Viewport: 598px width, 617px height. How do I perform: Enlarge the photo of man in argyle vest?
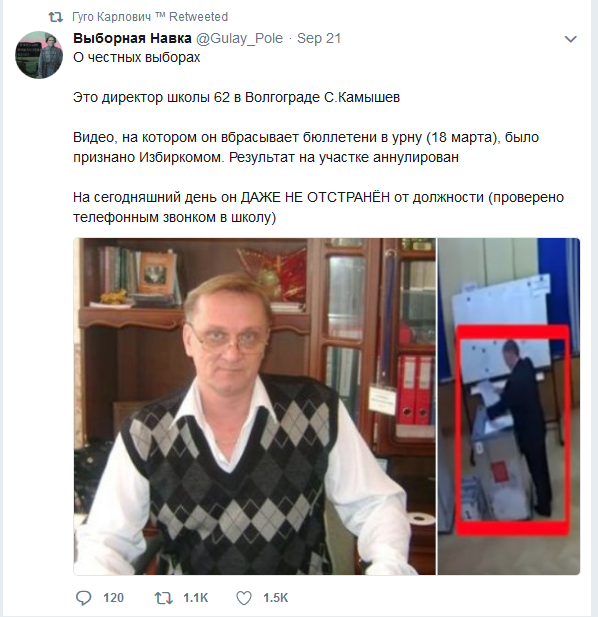point(255,406)
